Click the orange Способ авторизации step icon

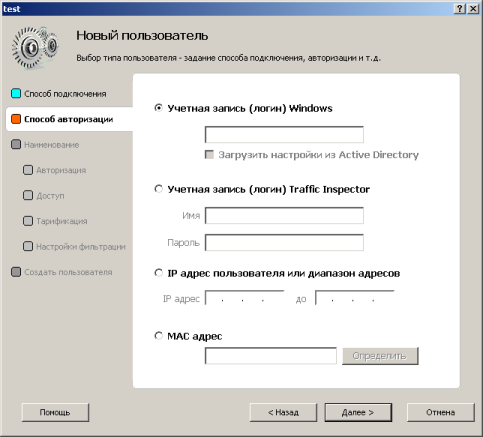click(x=16, y=119)
